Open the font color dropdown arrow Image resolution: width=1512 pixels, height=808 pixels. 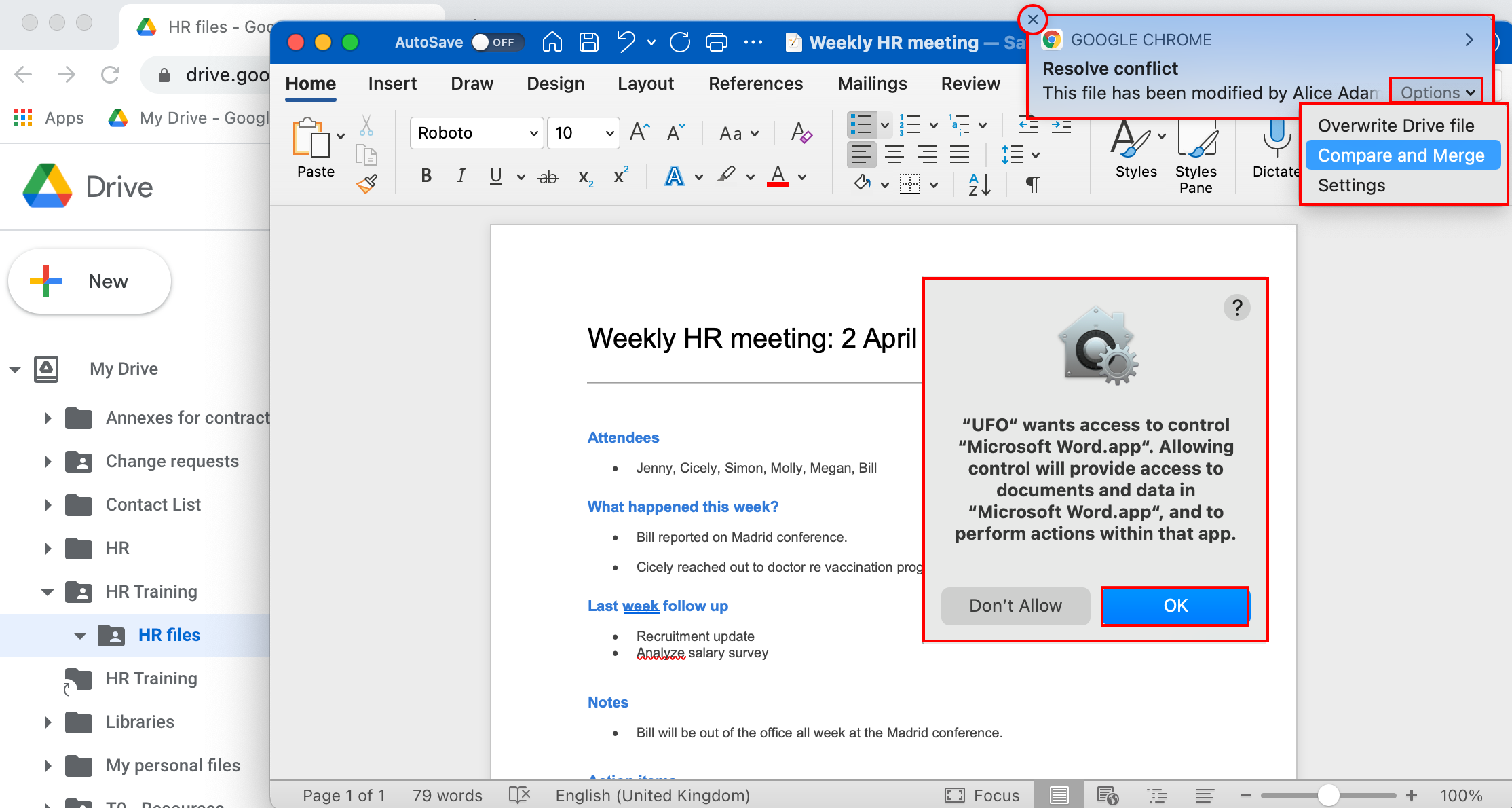802,177
